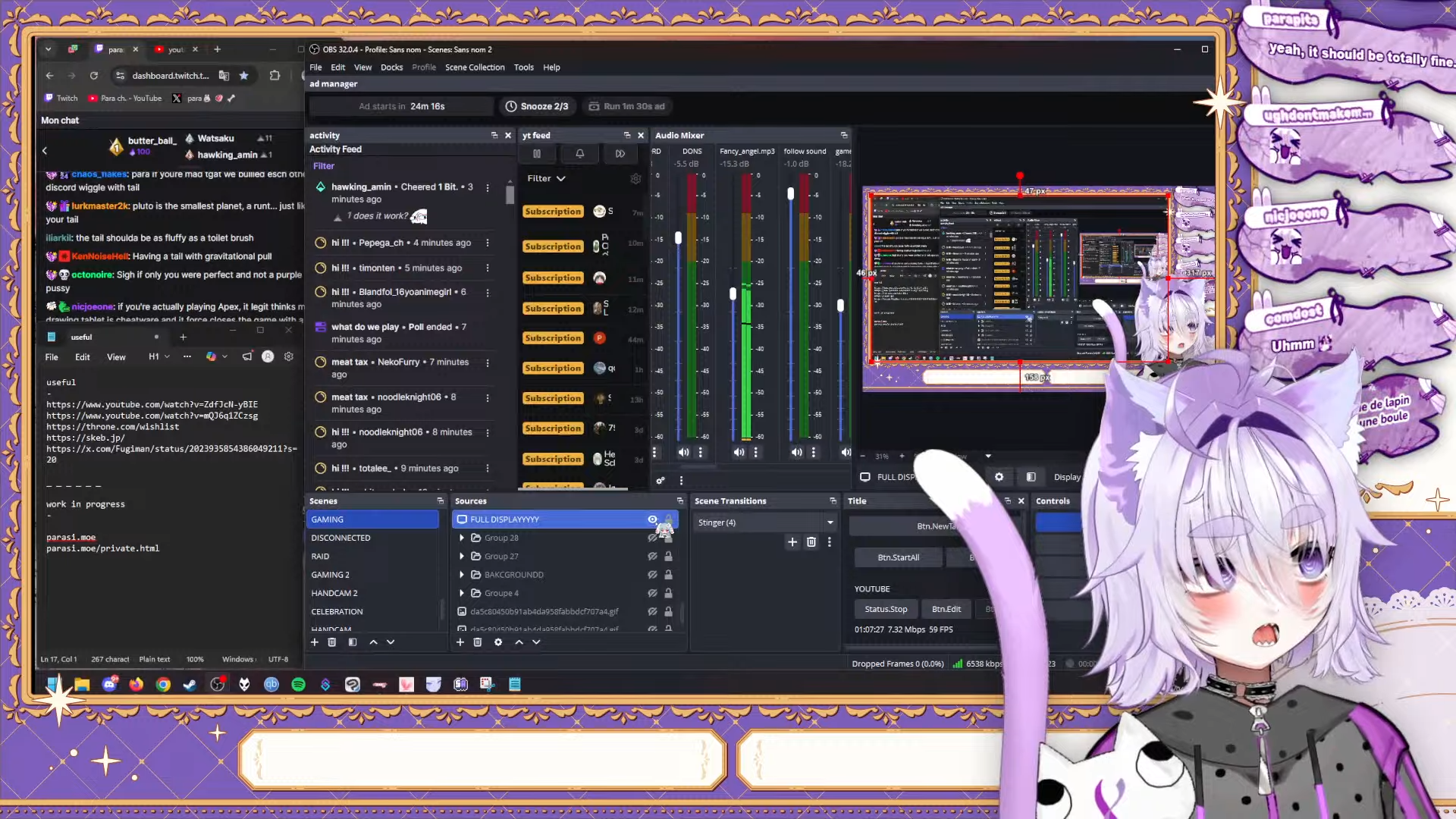Image resolution: width=1456 pixels, height=819 pixels.
Task: Add a new source with plus icon
Action: [x=460, y=642]
